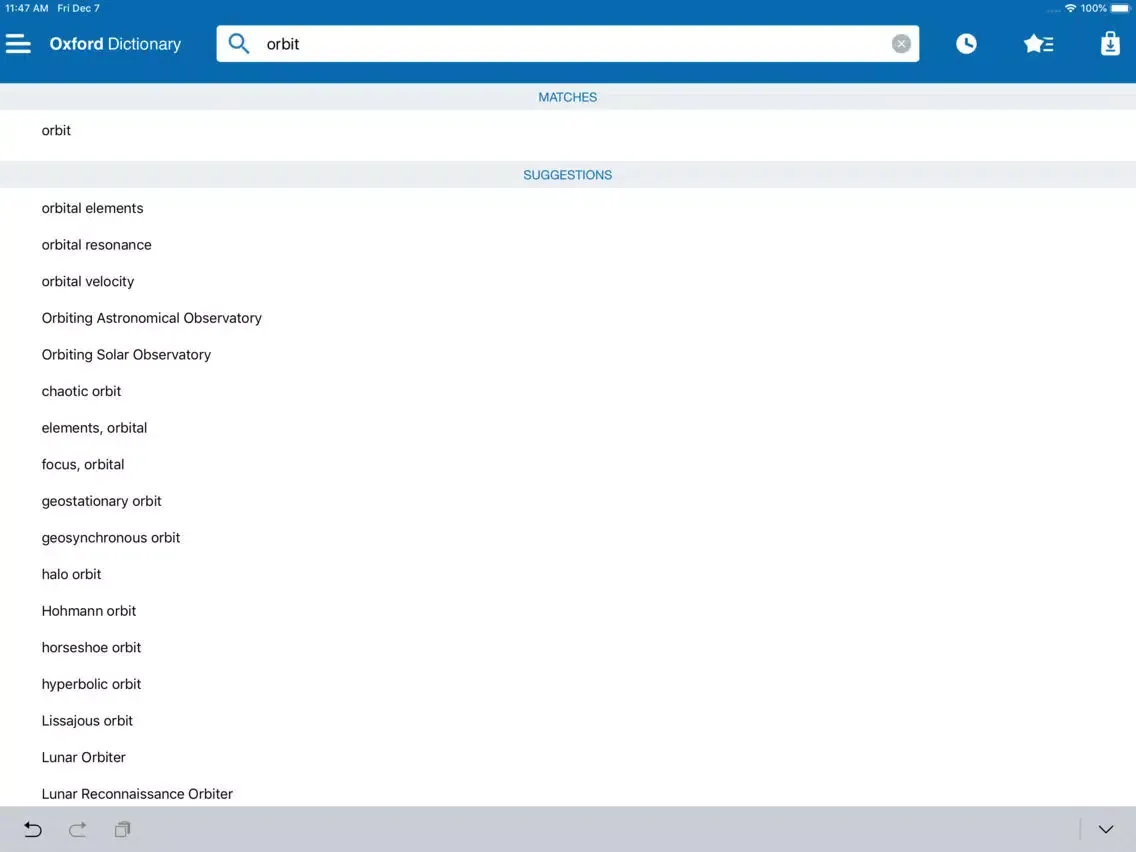Open the geostationary orbit entry
The height and width of the screenshot is (852, 1136).
point(101,501)
